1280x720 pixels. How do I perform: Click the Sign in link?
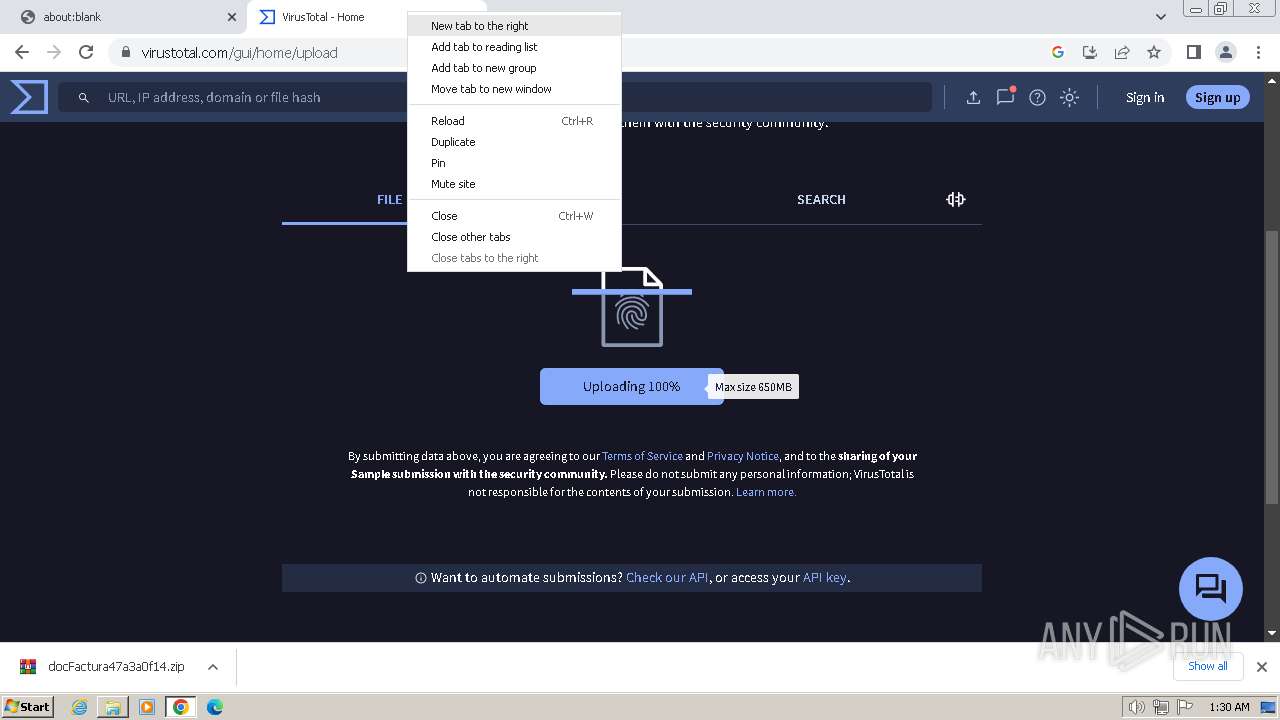click(x=1145, y=97)
